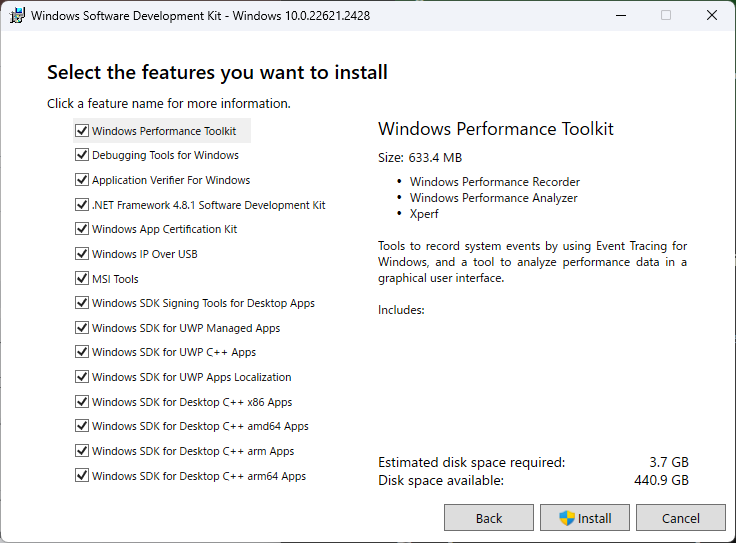736x543 pixels.
Task: Click the Install button
Action: tap(584, 518)
